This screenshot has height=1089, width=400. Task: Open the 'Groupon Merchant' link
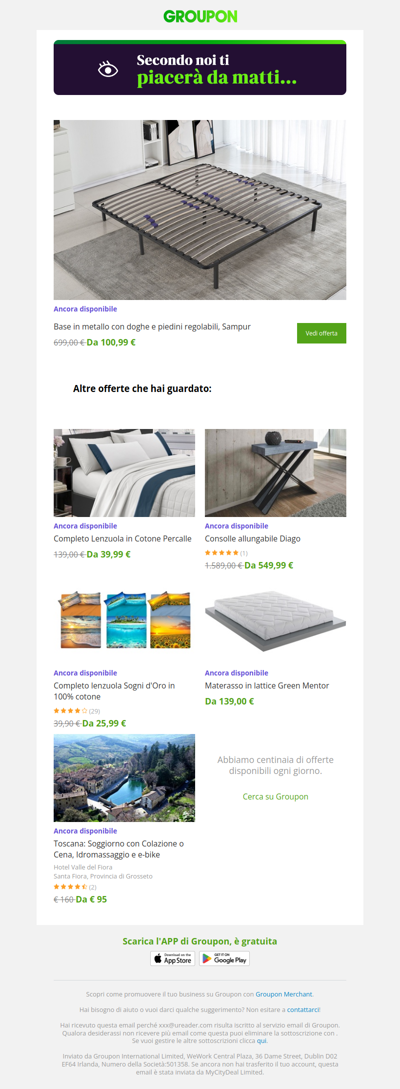tap(284, 995)
